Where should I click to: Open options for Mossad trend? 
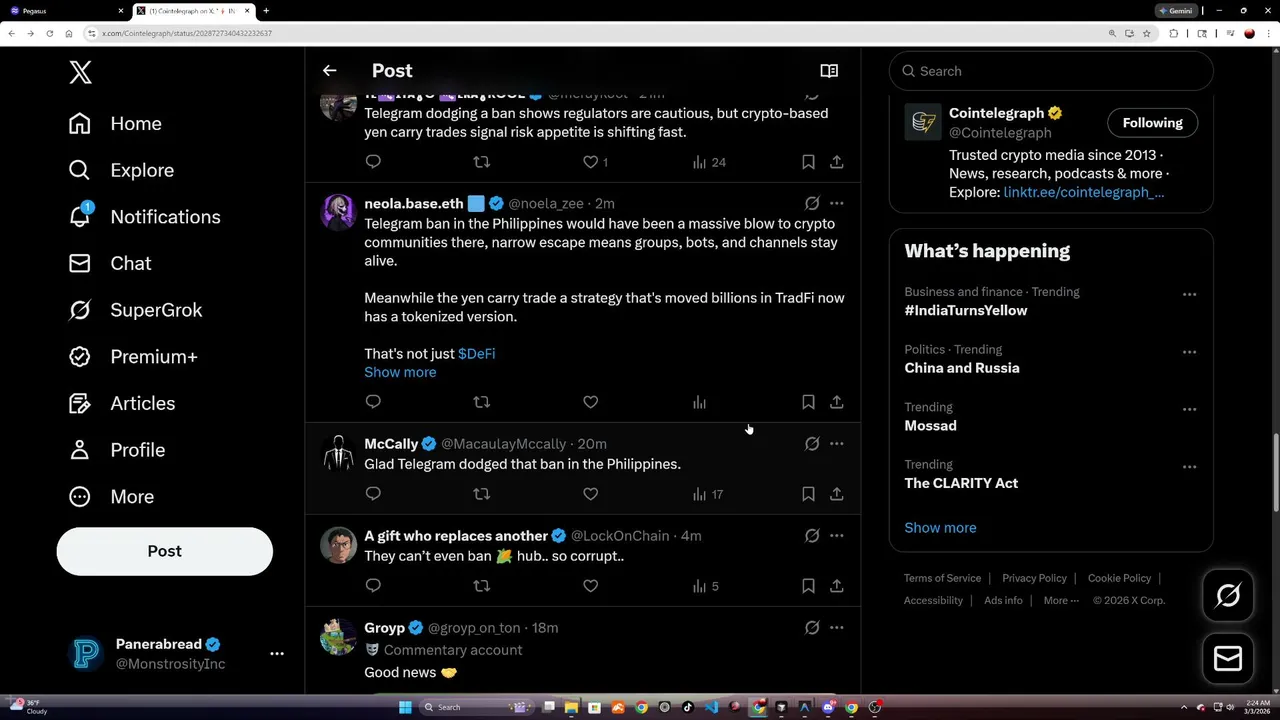[1189, 409]
